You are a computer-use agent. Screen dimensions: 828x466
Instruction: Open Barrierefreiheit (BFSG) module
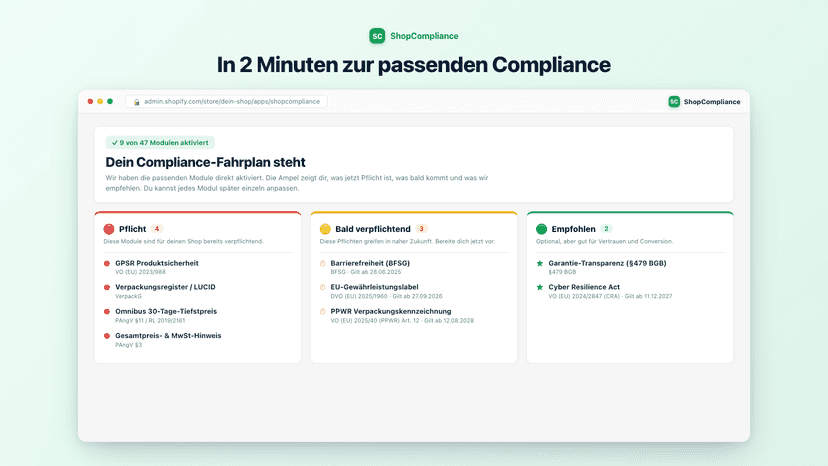[x=370, y=263]
